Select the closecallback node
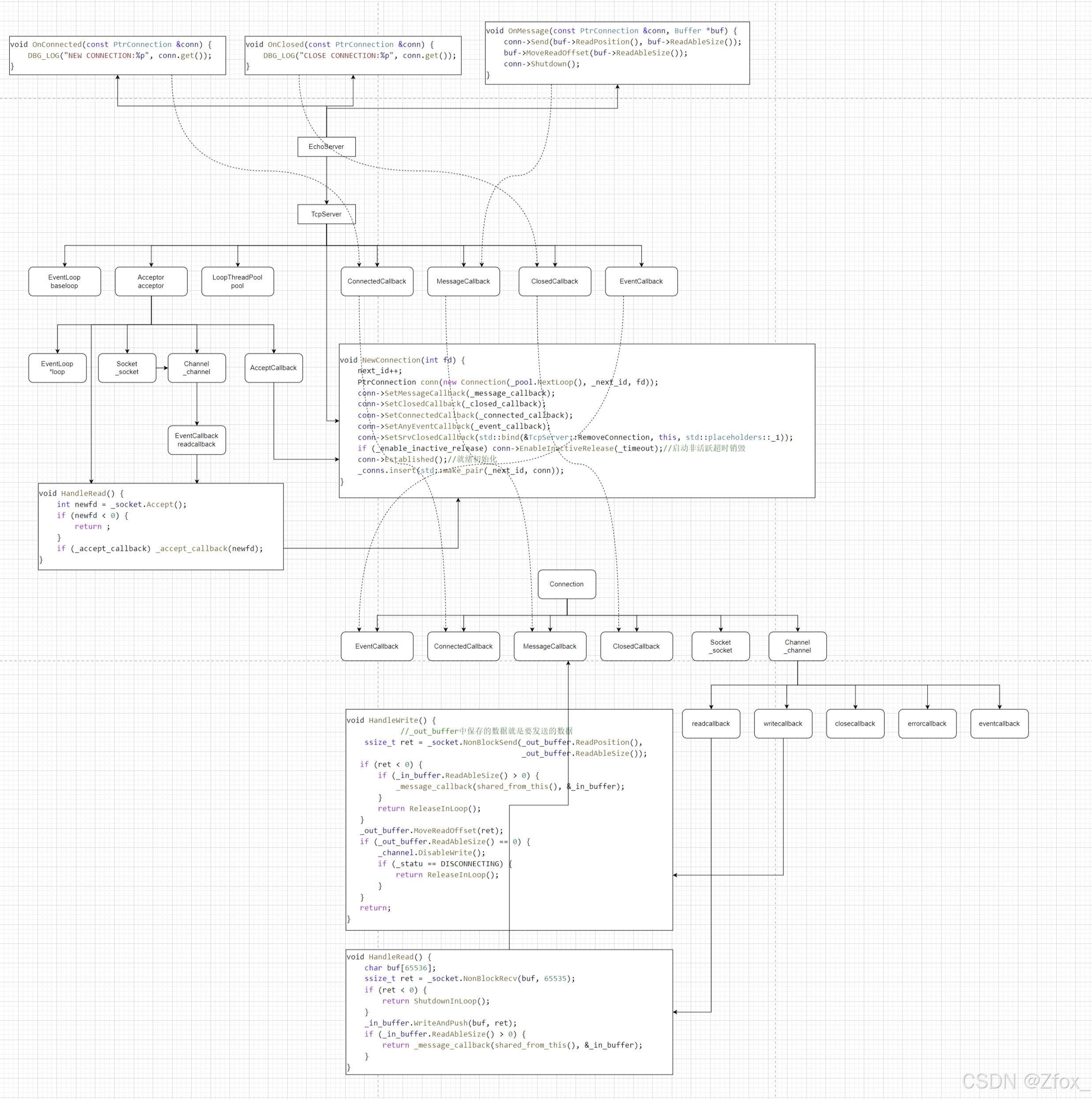 (x=855, y=723)
